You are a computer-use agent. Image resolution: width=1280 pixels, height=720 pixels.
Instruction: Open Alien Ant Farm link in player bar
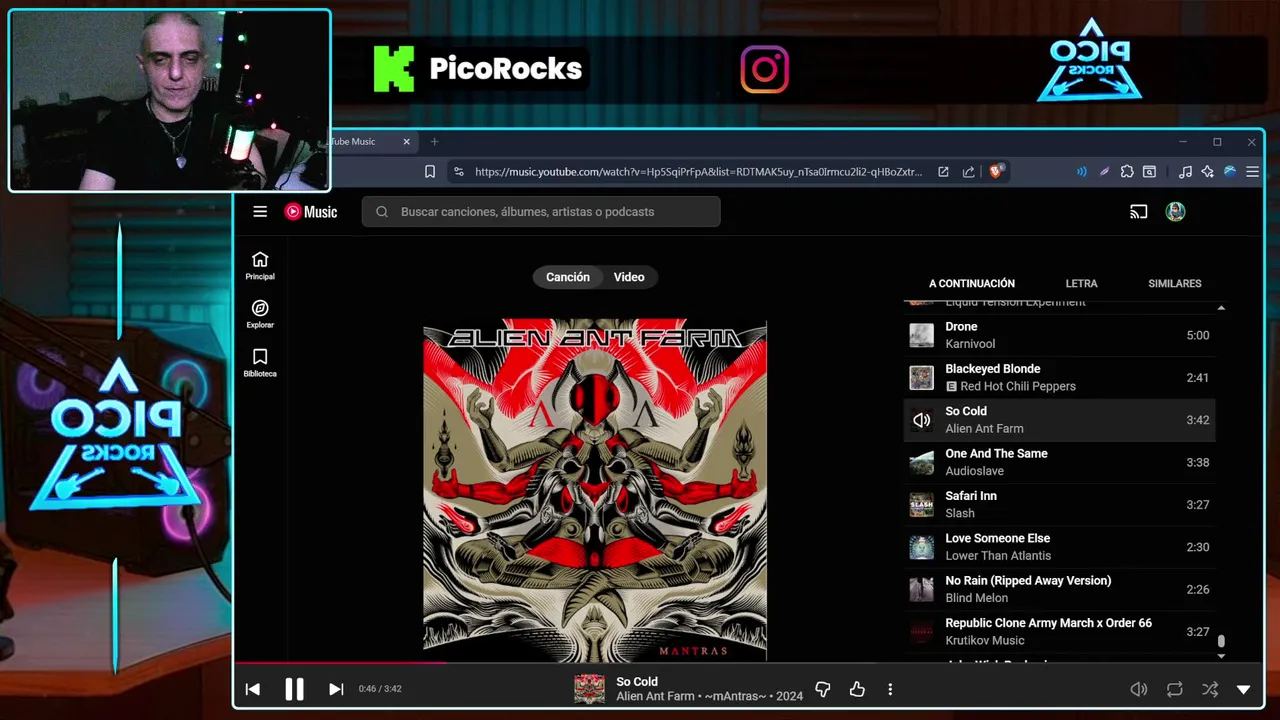point(655,696)
